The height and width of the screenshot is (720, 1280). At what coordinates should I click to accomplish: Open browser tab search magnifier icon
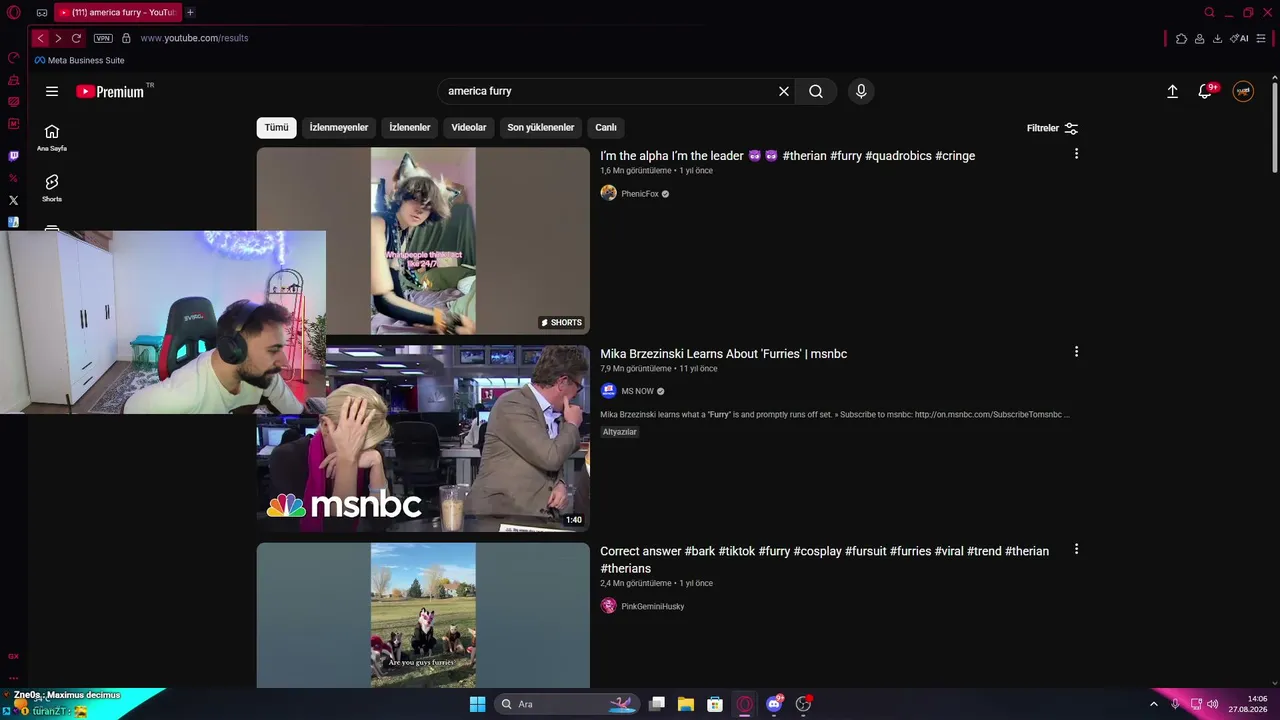(x=1209, y=13)
